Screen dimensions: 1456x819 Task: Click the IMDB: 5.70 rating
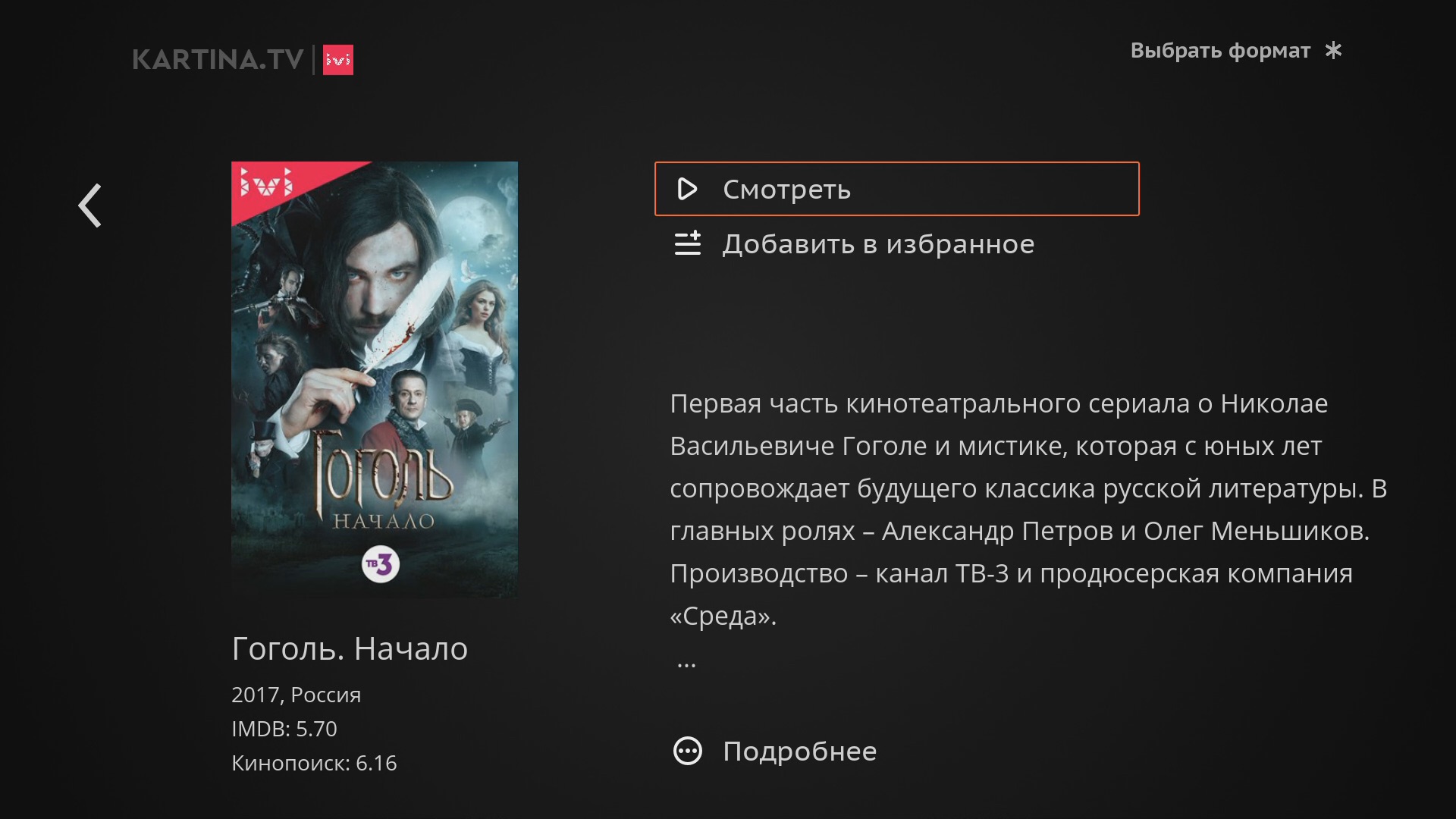pos(284,729)
